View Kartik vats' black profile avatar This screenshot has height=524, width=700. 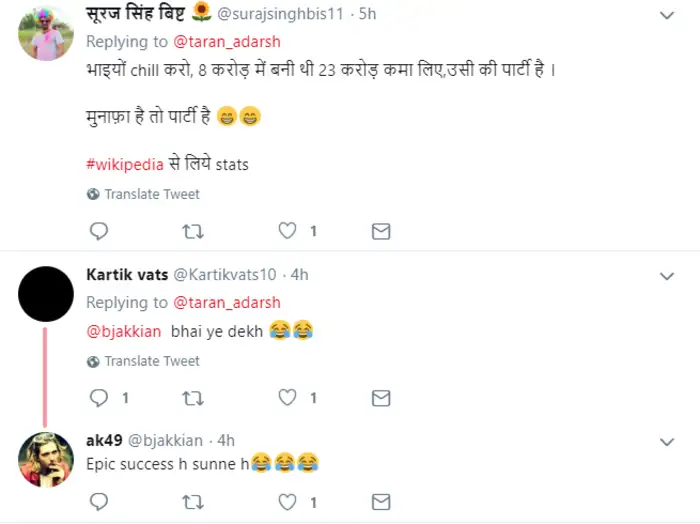click(46, 293)
